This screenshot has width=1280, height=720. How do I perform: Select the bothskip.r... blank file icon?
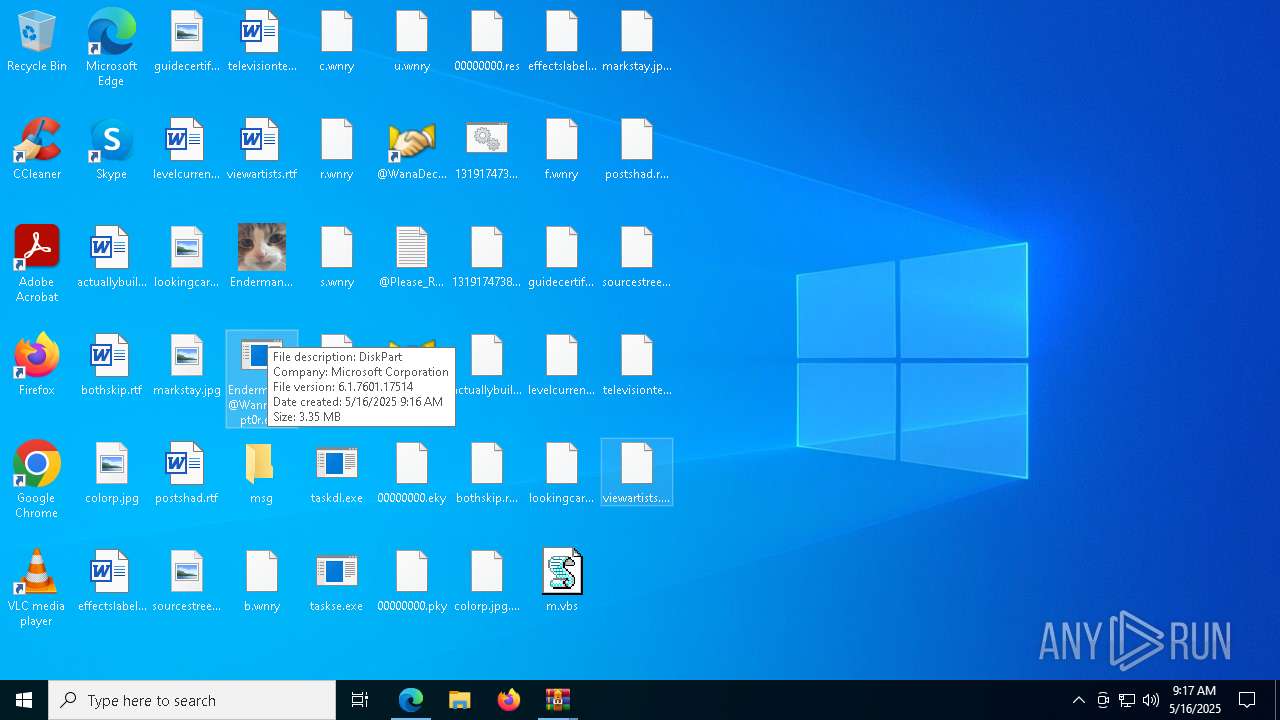[487, 474]
